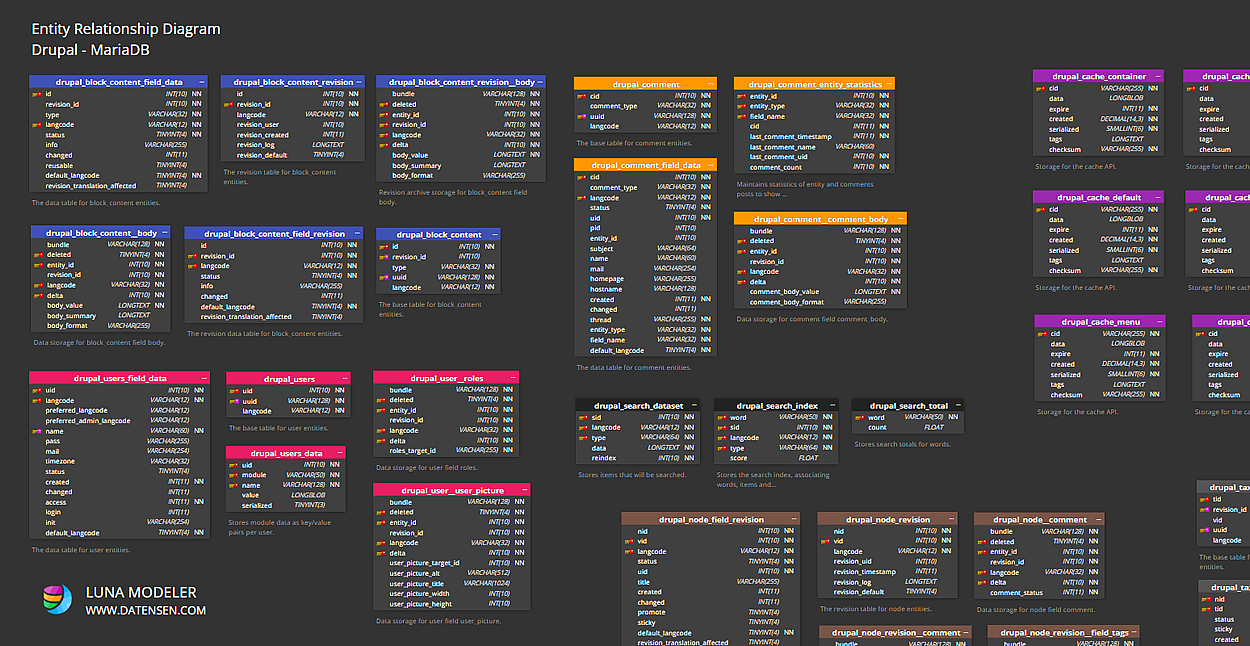The width and height of the screenshot is (1250, 646).
Task: Click the count column in drupal_search_total
Action: (x=908, y=428)
